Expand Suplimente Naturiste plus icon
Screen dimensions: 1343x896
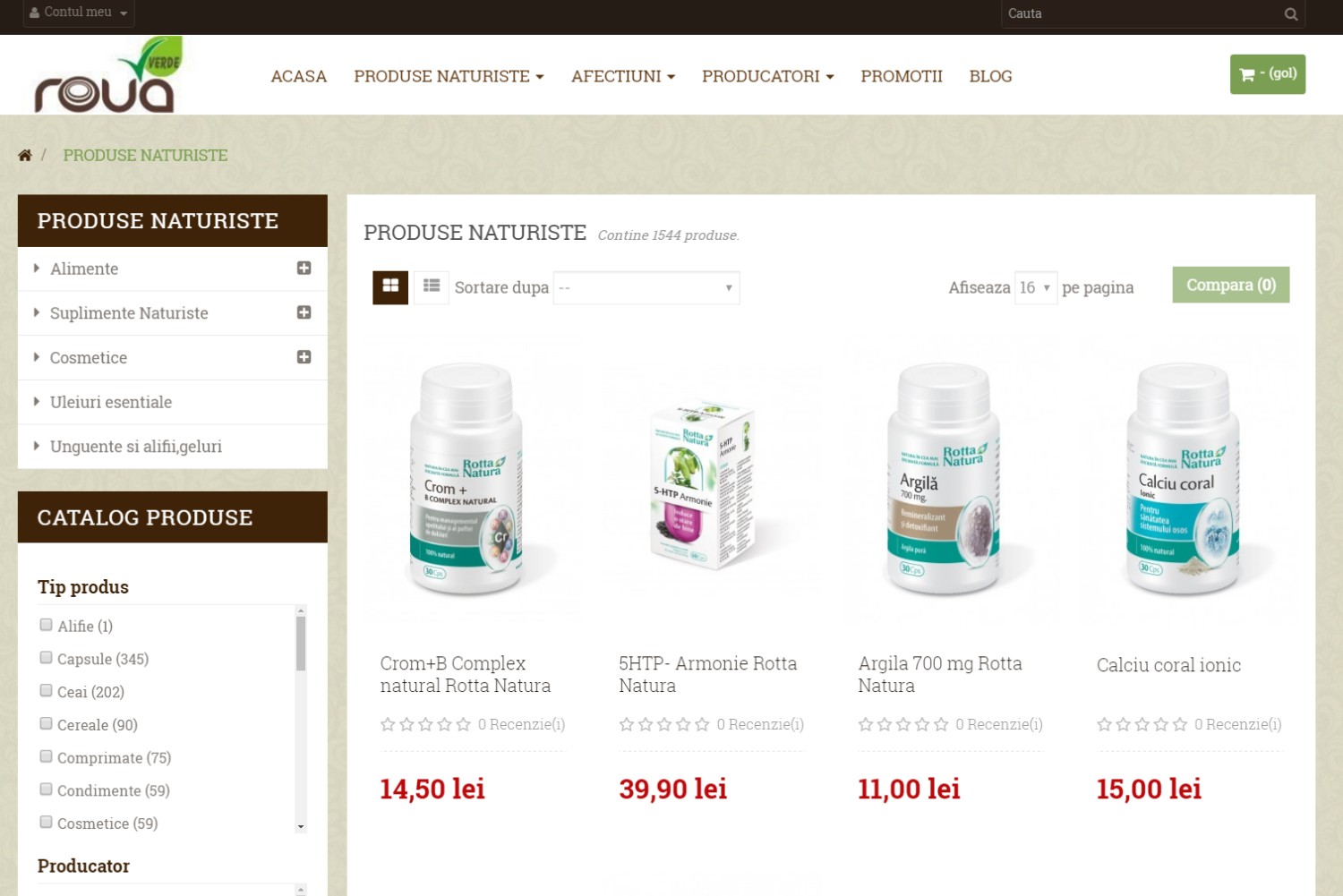pos(304,312)
